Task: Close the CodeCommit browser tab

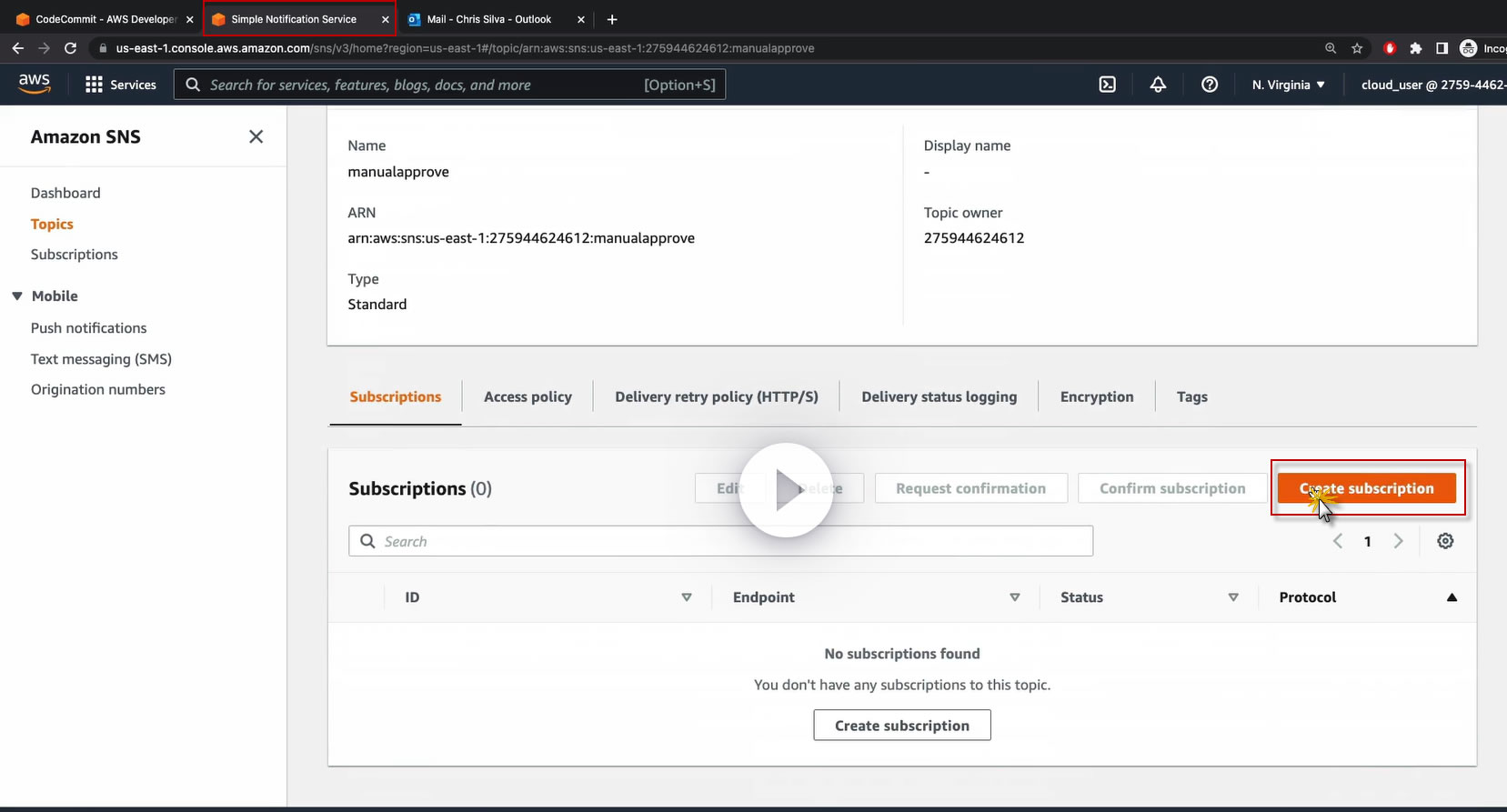Action: [190, 19]
